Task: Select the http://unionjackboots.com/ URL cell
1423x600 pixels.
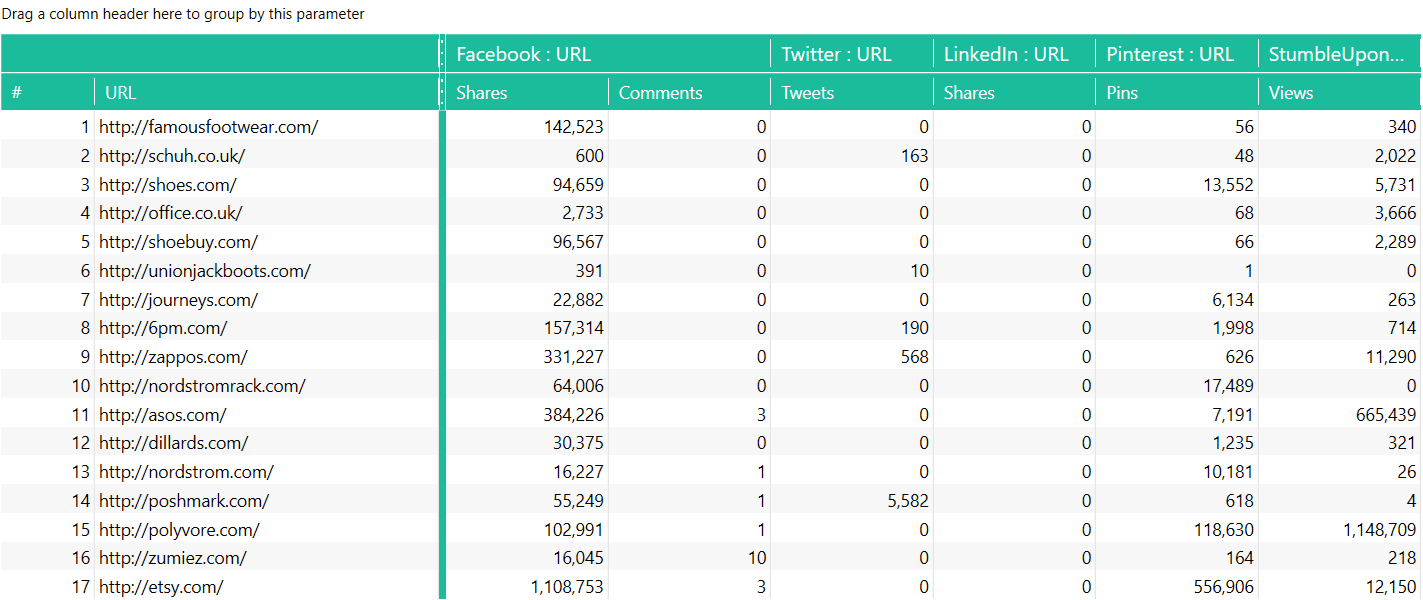Action: coord(266,271)
